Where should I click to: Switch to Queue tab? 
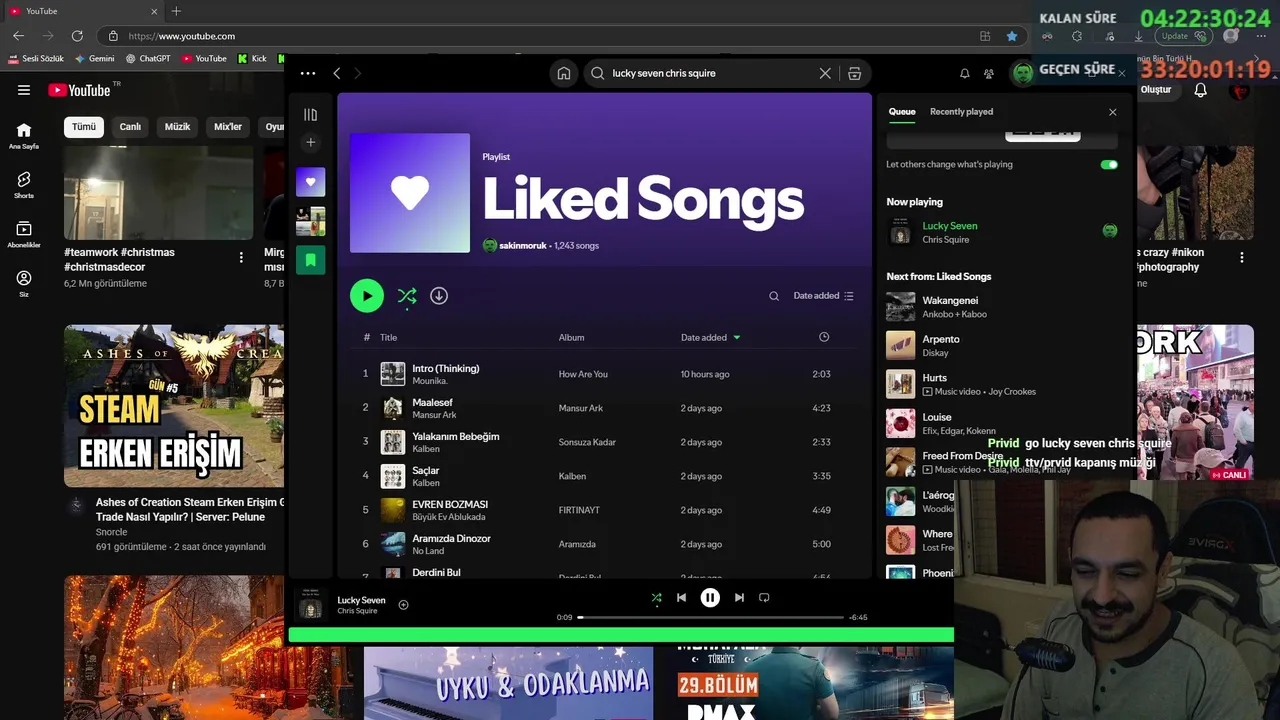902,112
